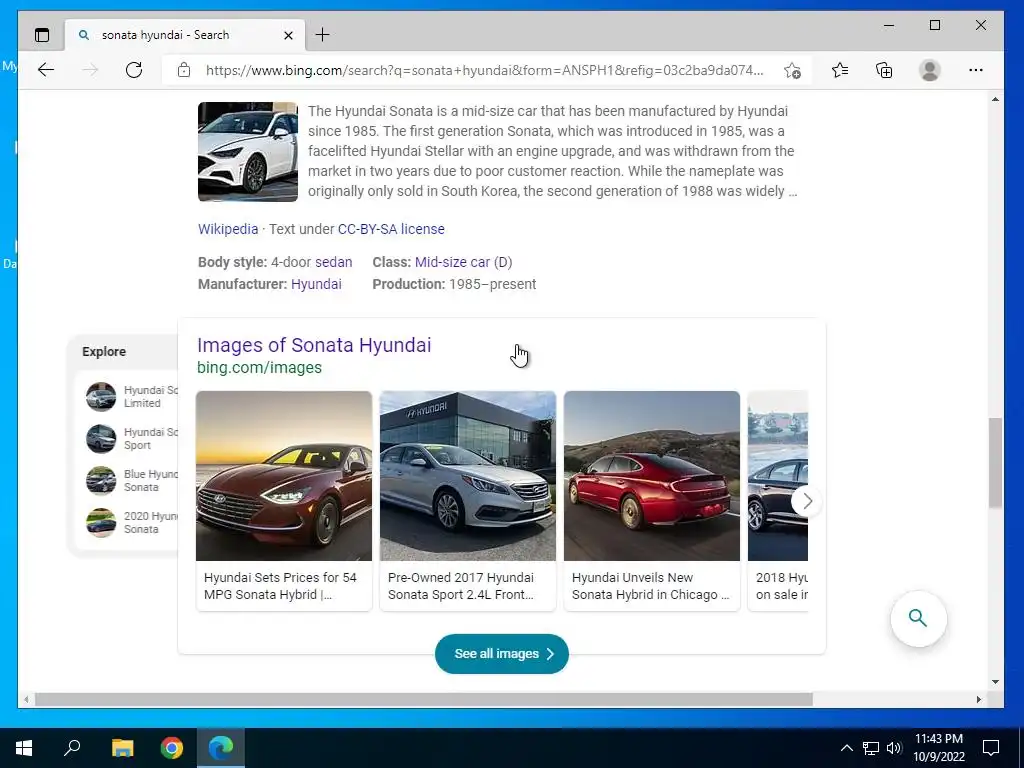Click the See all images button
Screen dimensions: 1024x768
[x=502, y=654]
